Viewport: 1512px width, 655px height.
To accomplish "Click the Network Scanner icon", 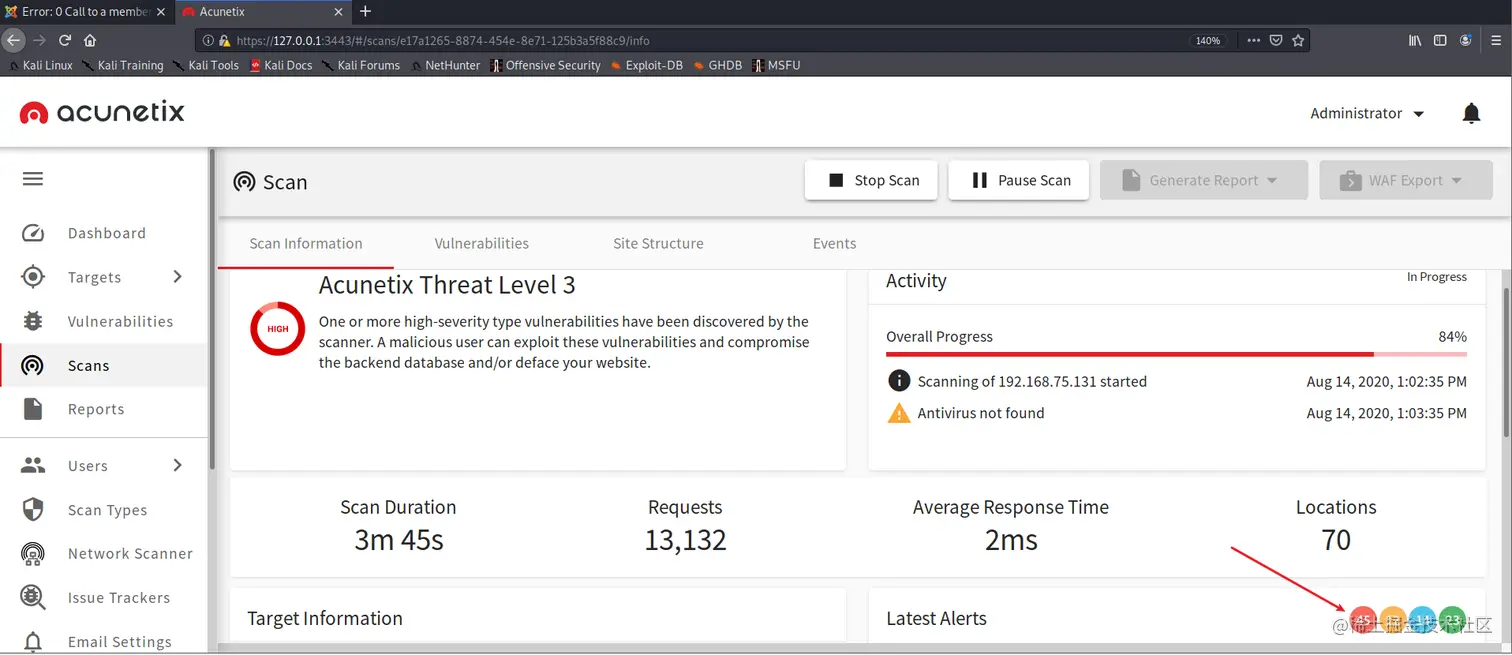I will [33, 553].
